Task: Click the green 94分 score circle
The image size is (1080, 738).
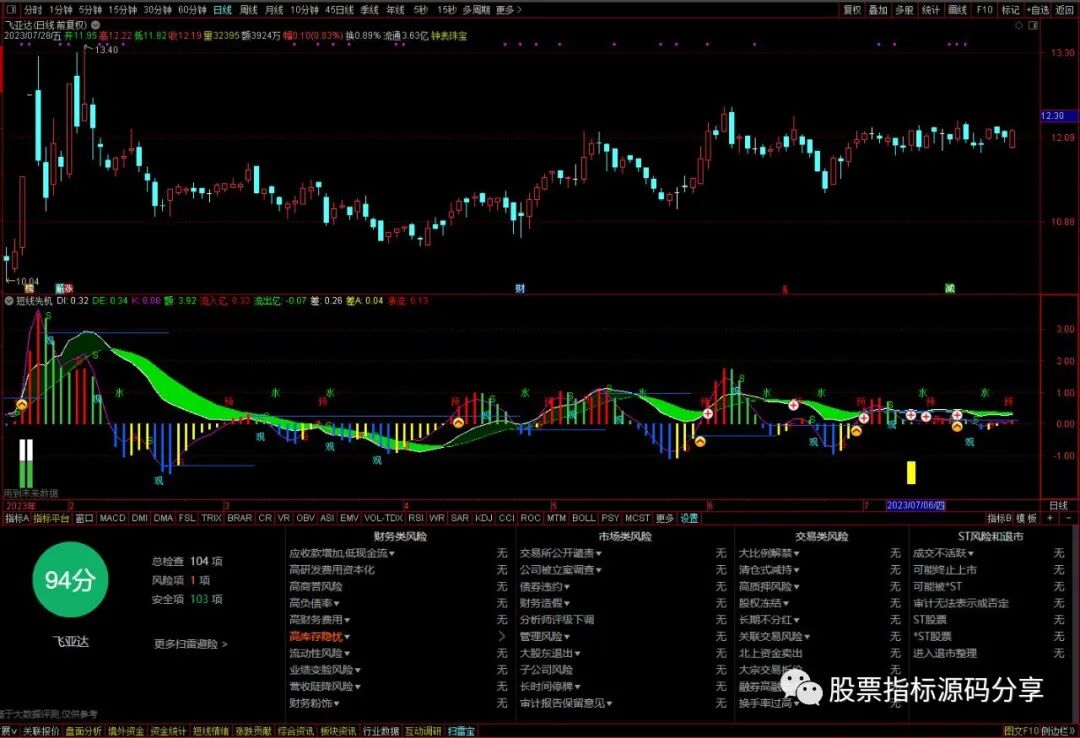Action: pos(70,580)
